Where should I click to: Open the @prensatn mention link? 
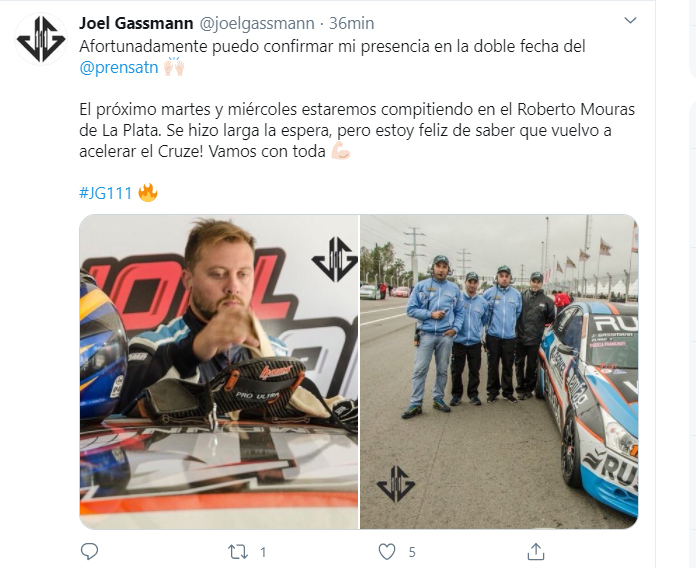[x=119, y=67]
